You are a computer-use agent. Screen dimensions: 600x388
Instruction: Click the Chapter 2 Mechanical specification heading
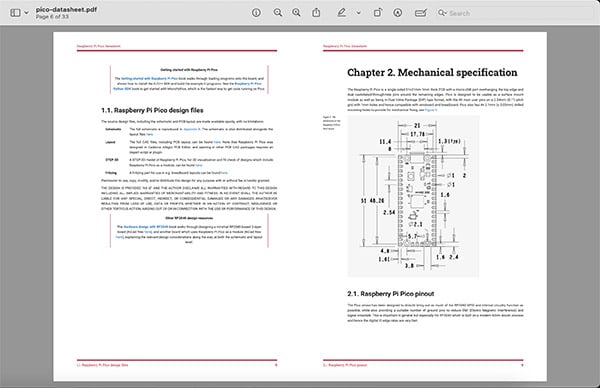click(x=432, y=73)
